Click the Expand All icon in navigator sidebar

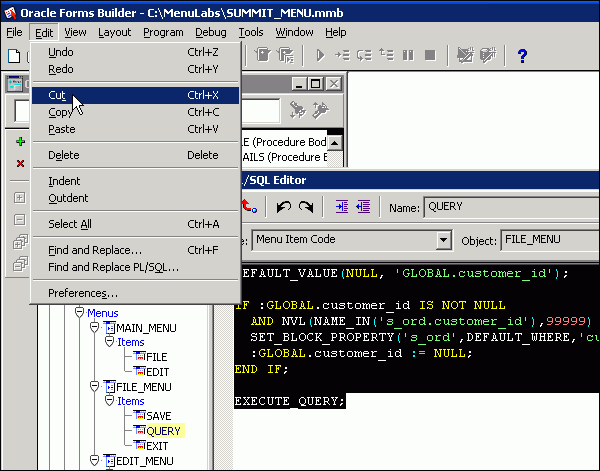tap(20, 242)
